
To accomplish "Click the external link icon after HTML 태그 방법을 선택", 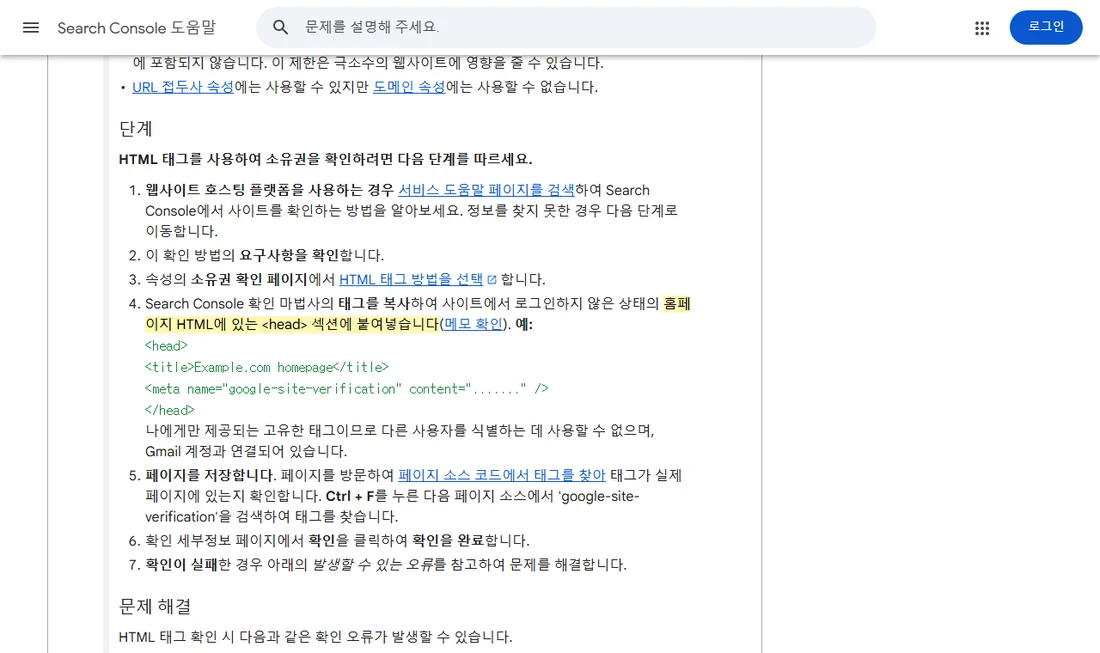I will point(492,280).
